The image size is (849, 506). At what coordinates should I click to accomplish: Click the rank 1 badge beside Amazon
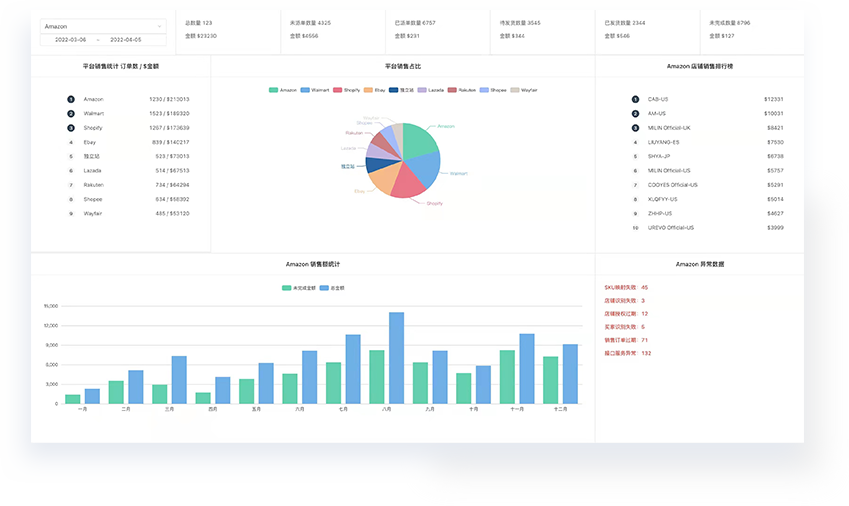click(71, 99)
